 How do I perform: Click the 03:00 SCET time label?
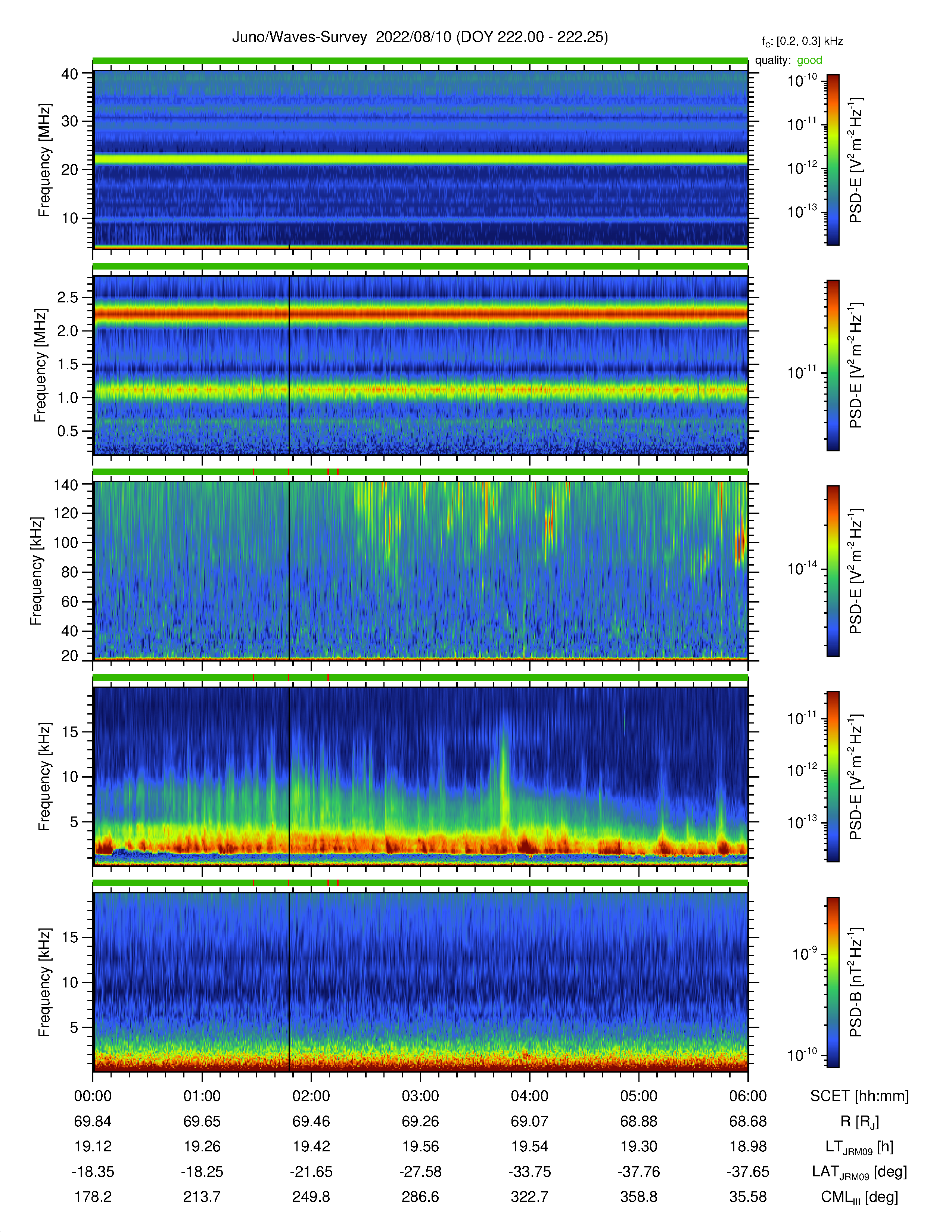pyautogui.click(x=420, y=1096)
